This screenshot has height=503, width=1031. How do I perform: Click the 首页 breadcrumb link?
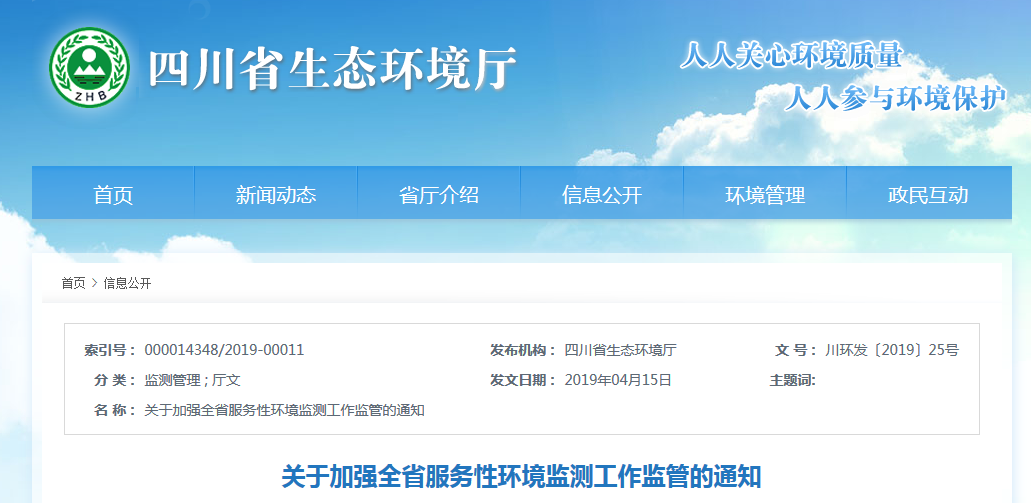(73, 284)
